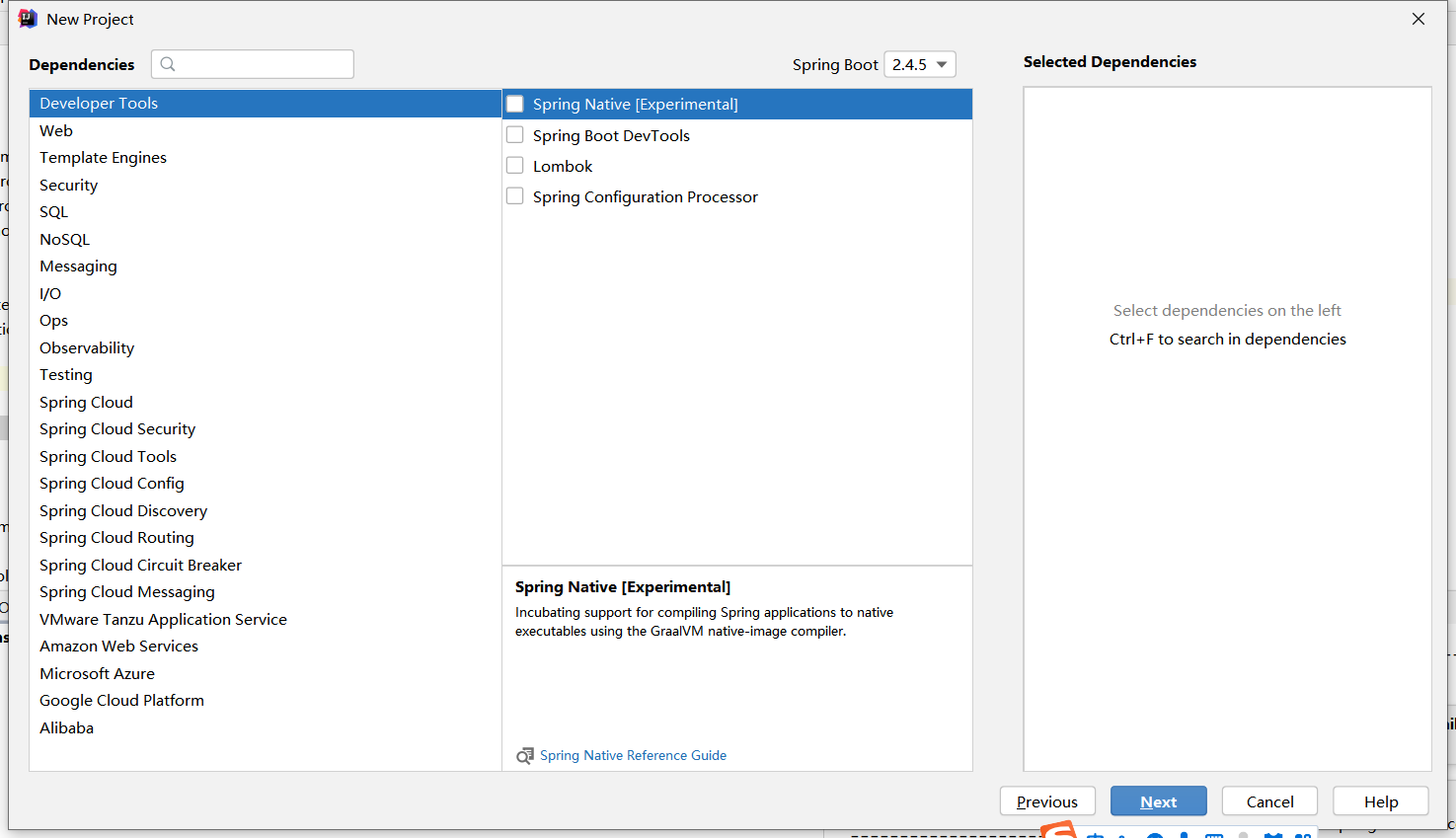This screenshot has width=1456, height=838.
Task: Choose Spring Cloud Circuit Breaker category
Action: [266, 565]
